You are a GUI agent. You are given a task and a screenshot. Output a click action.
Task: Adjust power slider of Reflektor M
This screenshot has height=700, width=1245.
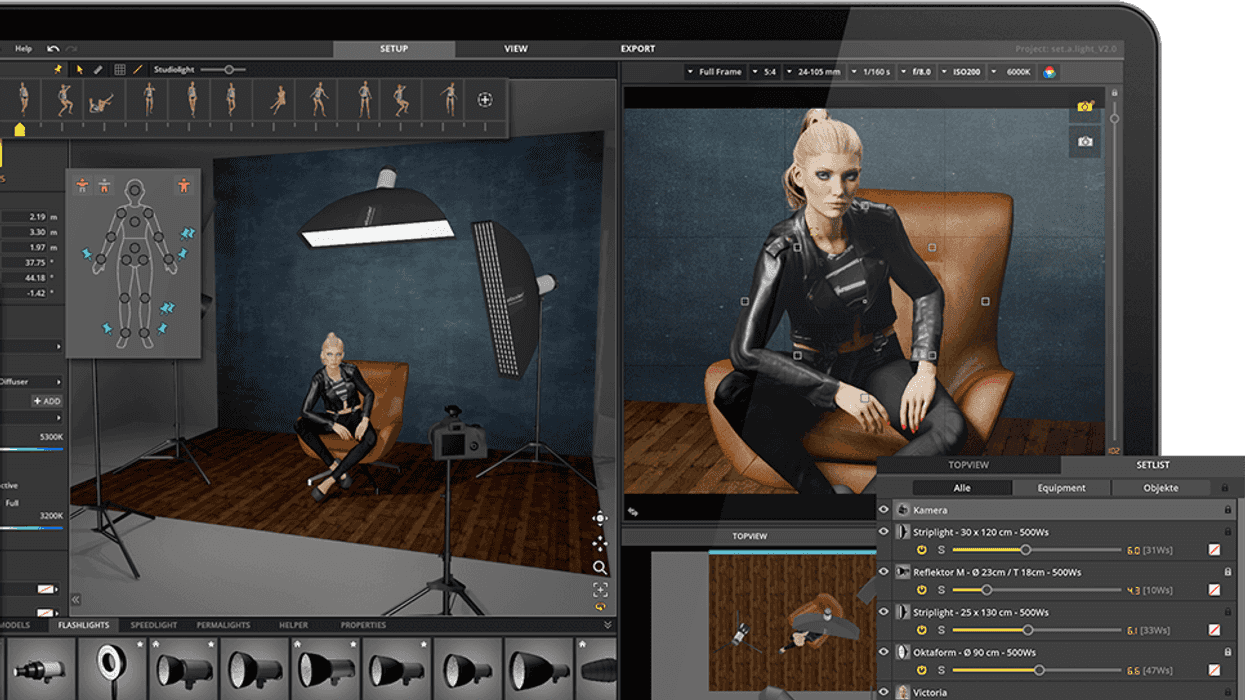pos(1036,590)
